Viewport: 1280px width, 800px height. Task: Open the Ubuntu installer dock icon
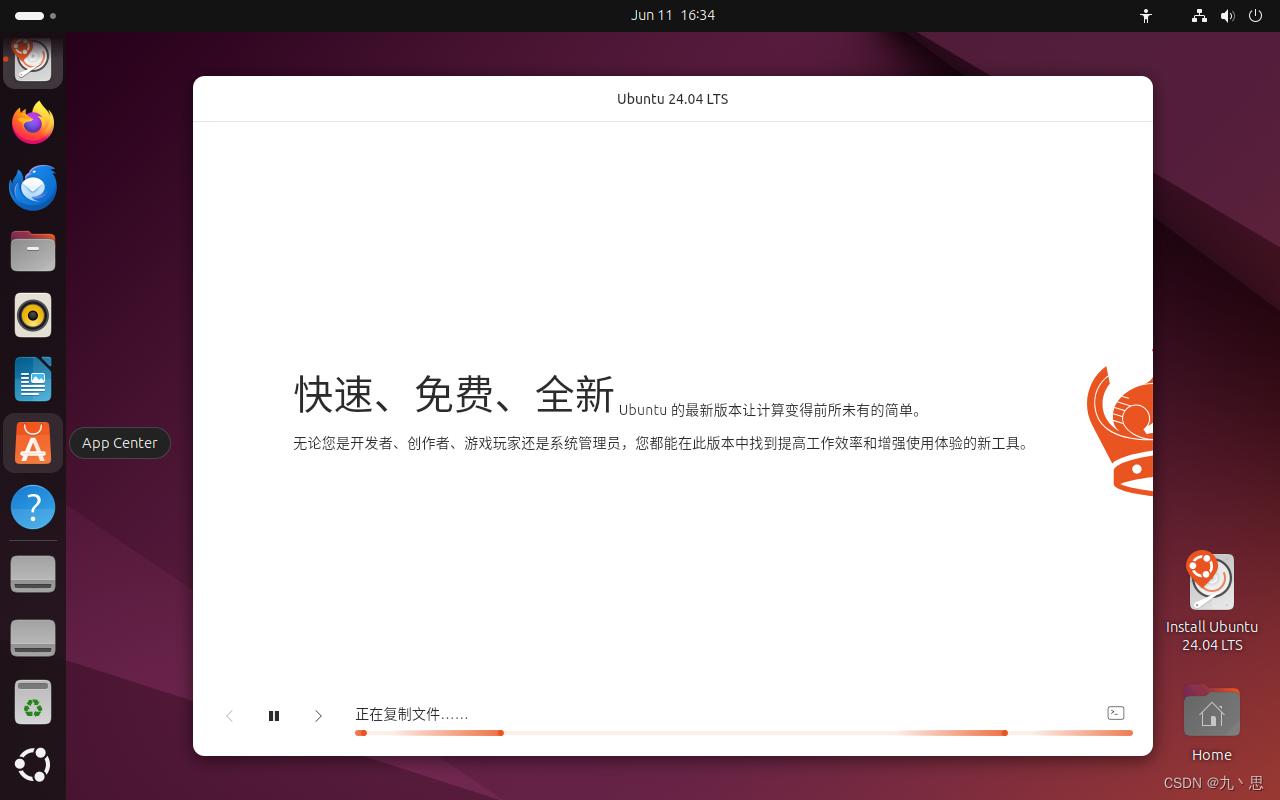(x=33, y=60)
